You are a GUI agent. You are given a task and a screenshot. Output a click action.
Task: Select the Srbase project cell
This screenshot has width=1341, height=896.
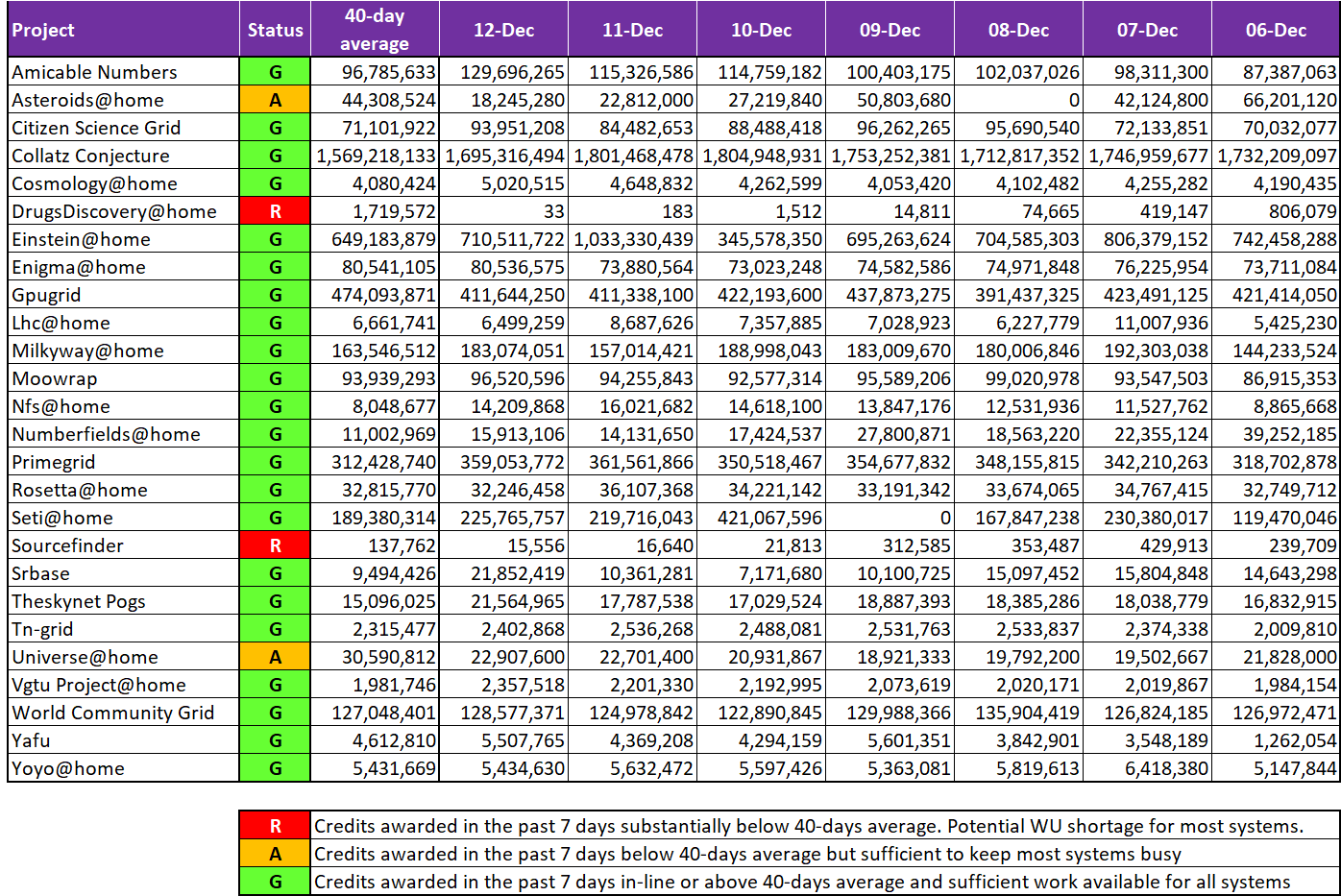pyautogui.click(x=124, y=573)
